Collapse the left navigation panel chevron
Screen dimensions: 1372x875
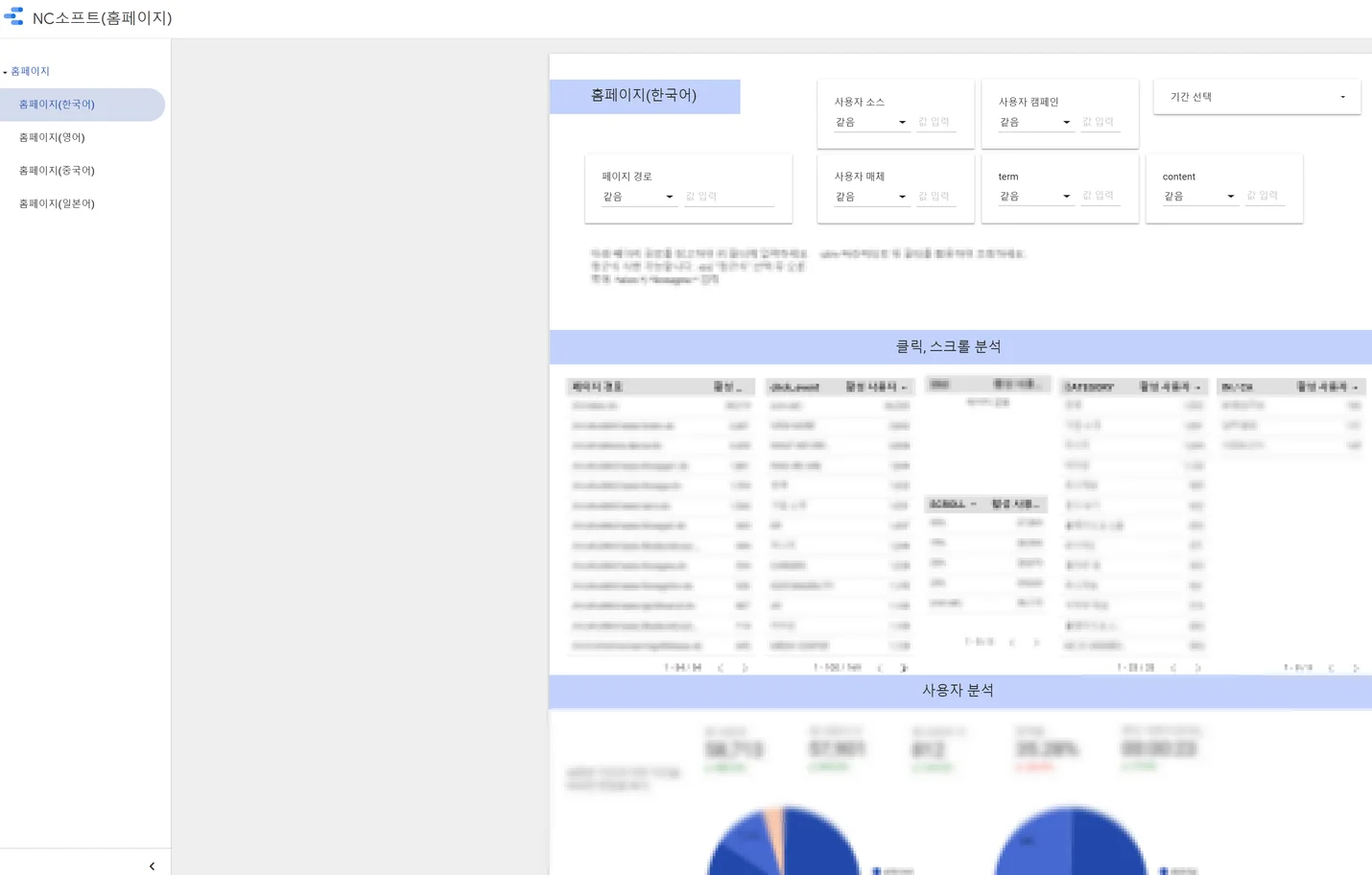point(152,866)
